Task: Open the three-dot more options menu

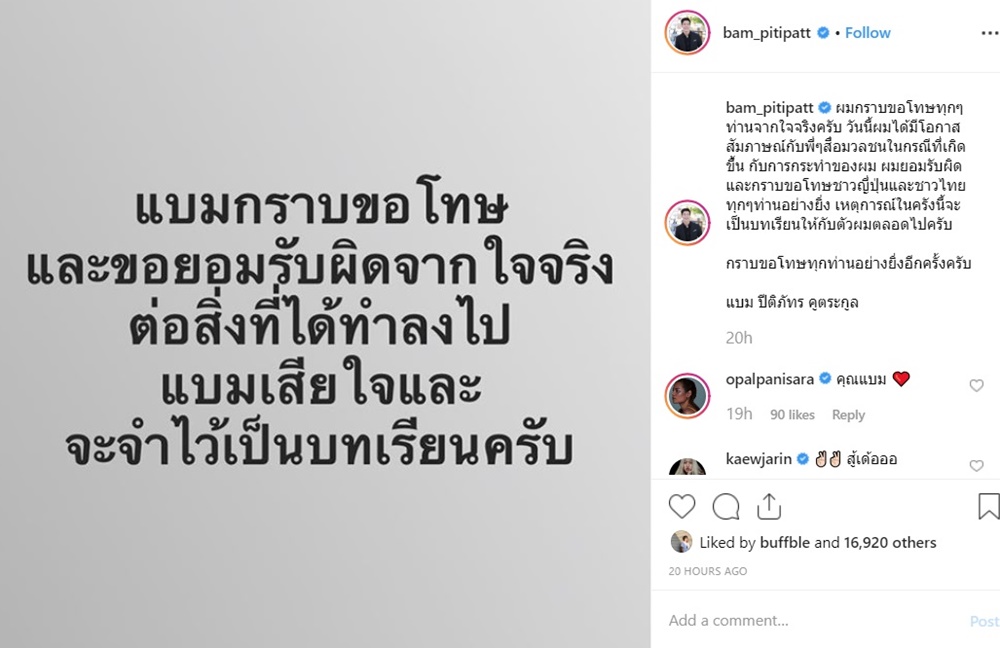Action: 990,33
